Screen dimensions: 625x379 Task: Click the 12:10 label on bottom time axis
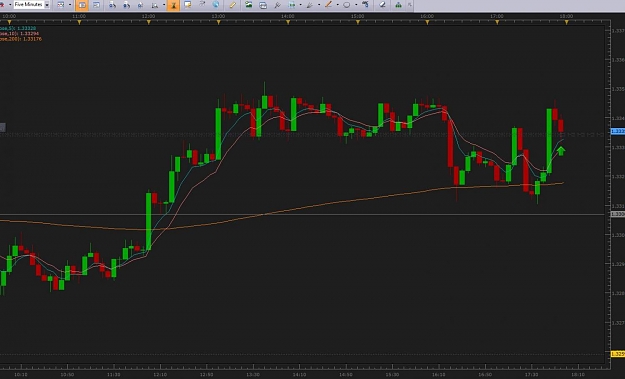(x=160, y=375)
